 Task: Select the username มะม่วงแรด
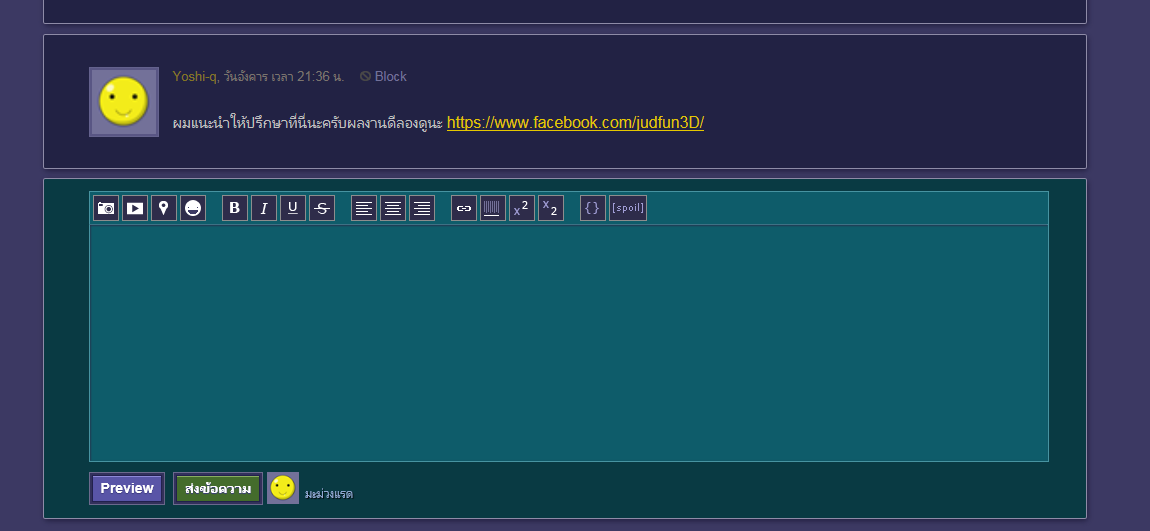329,494
